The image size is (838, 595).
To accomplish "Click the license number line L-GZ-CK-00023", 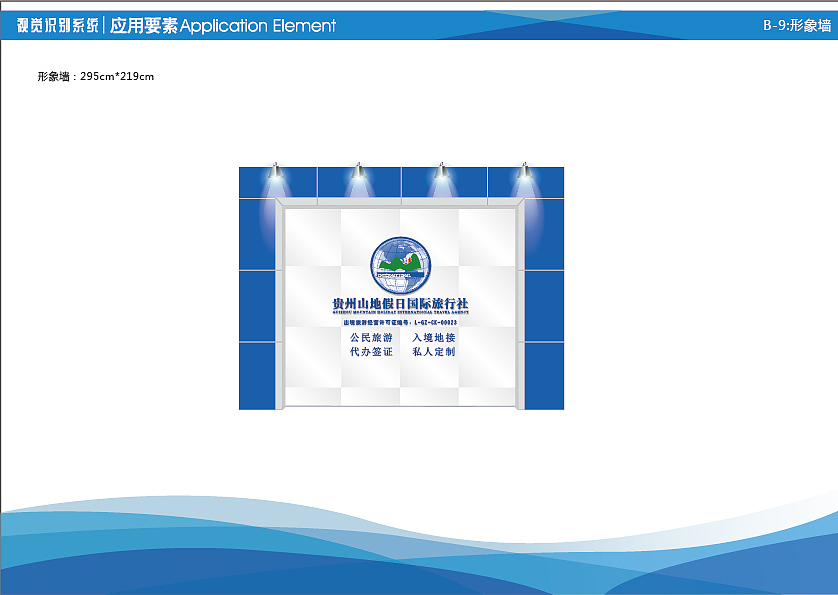I will point(400,322).
